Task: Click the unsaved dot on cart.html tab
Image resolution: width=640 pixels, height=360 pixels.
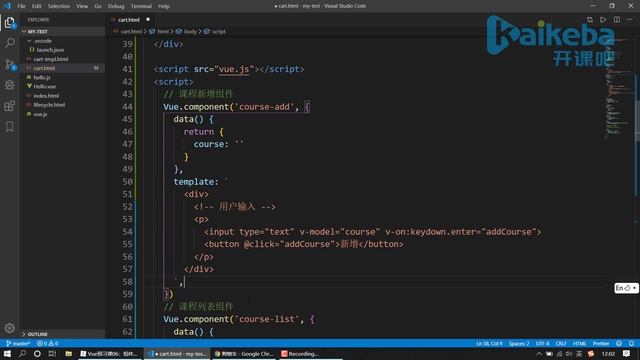Action: coord(148,19)
